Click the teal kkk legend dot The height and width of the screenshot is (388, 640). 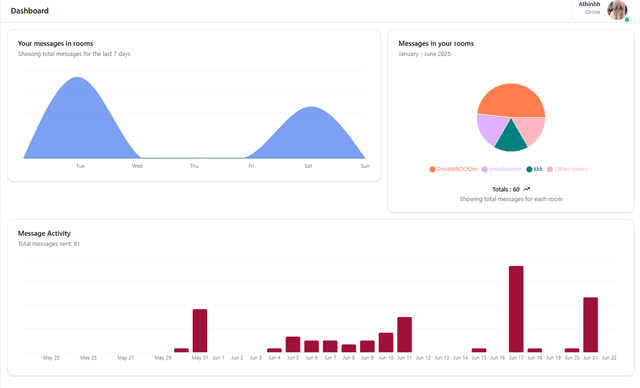(529, 169)
